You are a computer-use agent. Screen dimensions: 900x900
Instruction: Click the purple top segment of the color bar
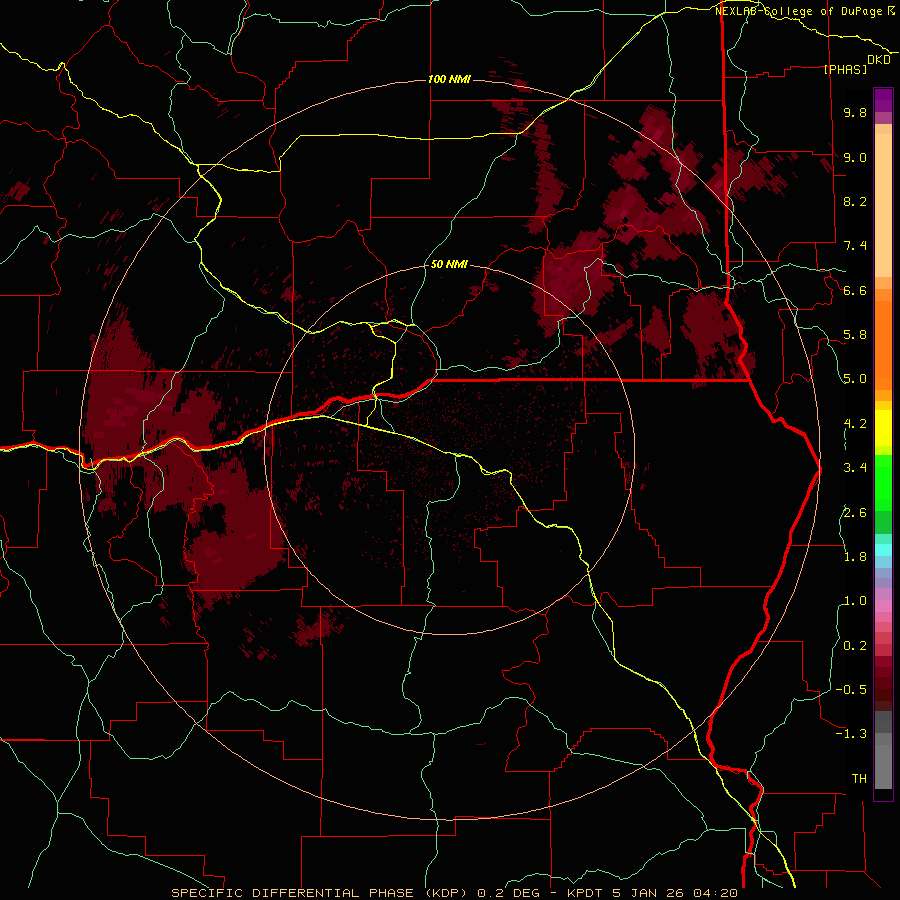click(883, 100)
